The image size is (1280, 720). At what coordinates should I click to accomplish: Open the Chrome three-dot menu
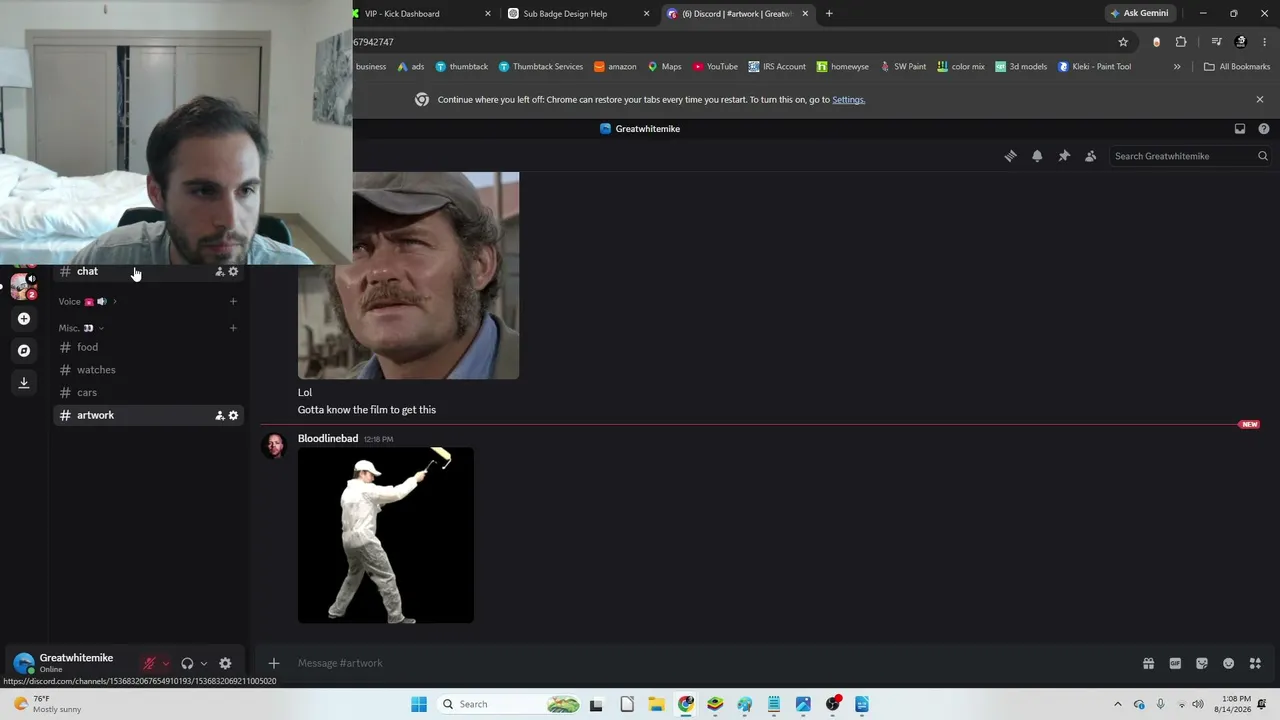1265,42
